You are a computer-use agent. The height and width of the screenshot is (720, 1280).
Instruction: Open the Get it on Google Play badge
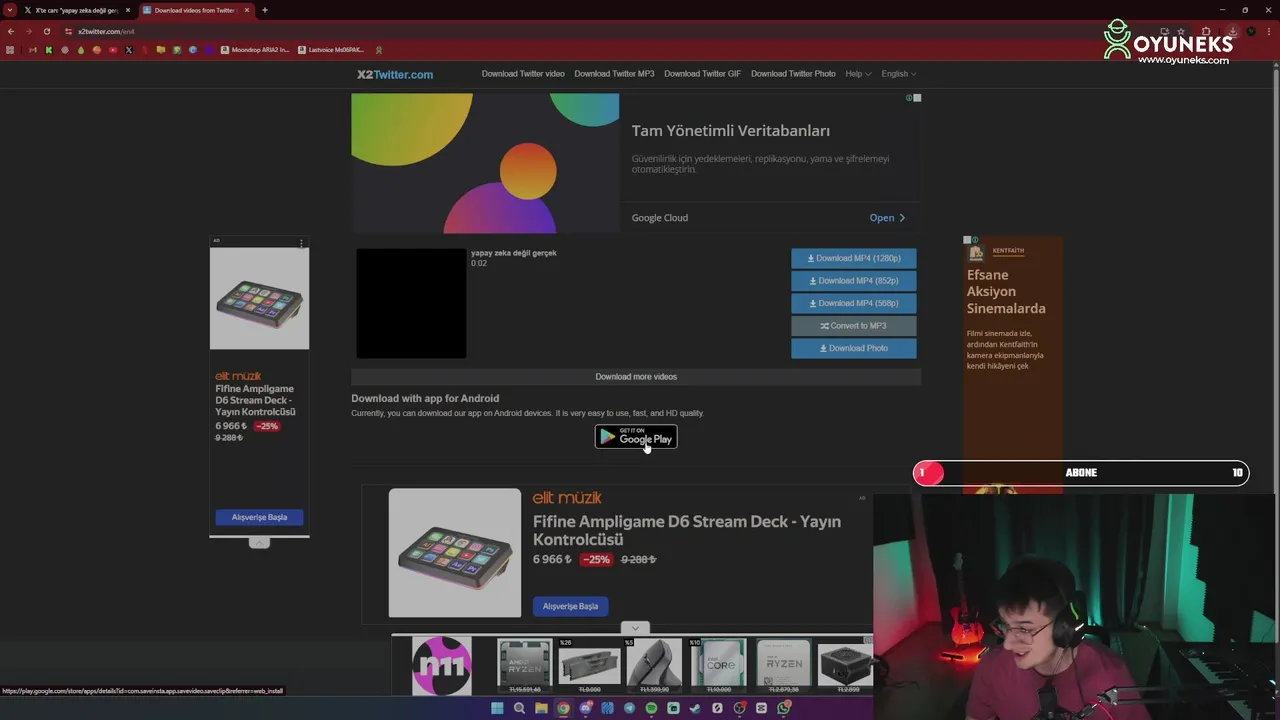636,437
